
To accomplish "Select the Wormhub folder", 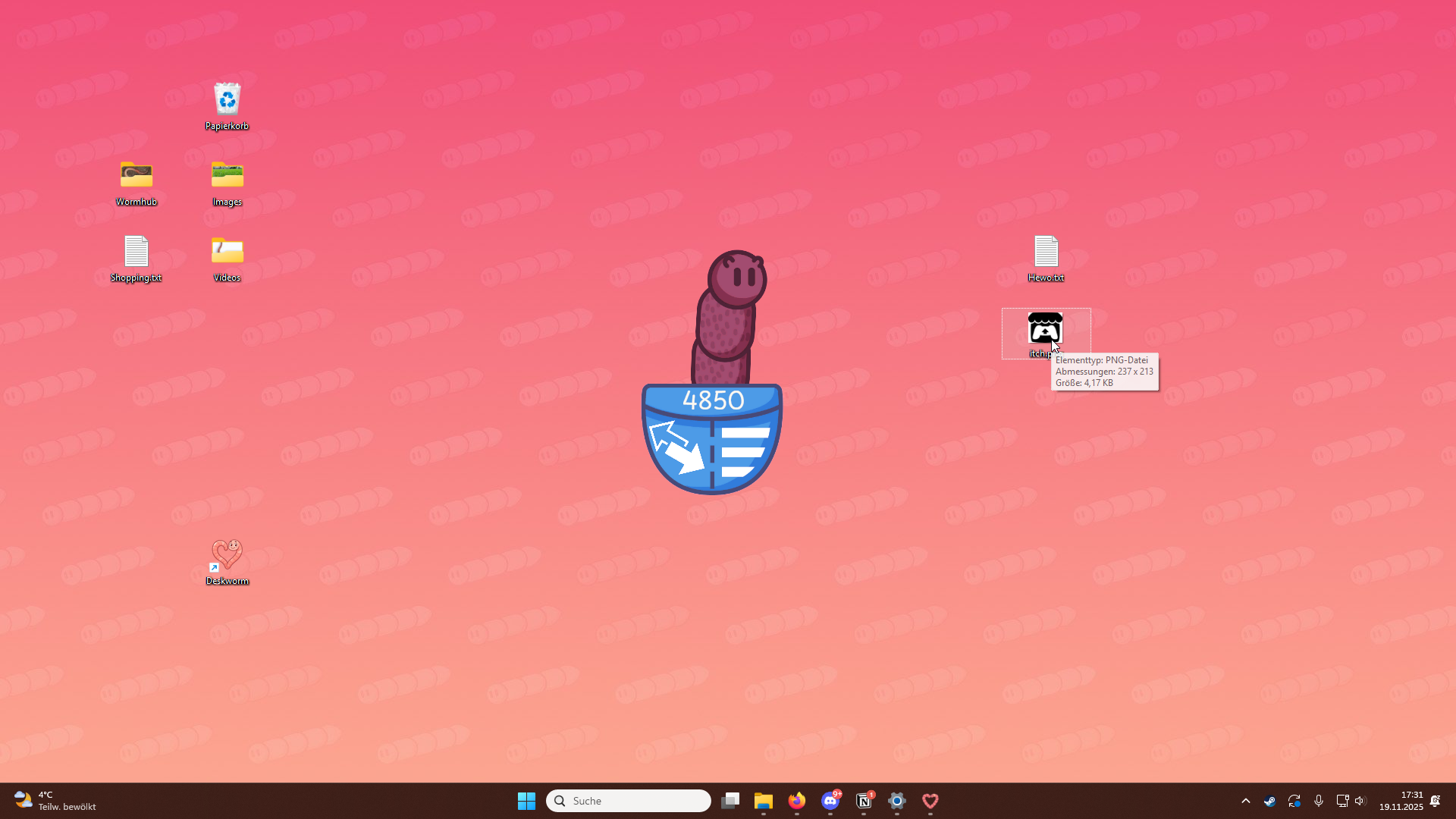I will (136, 176).
